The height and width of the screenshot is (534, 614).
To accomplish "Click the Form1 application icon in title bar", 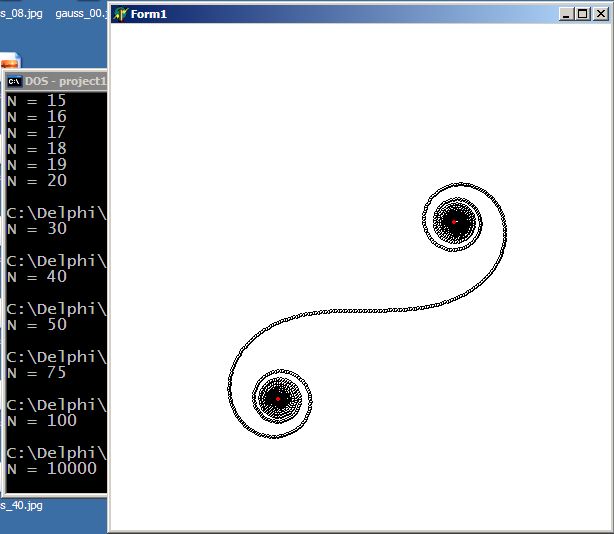I will click(x=120, y=14).
